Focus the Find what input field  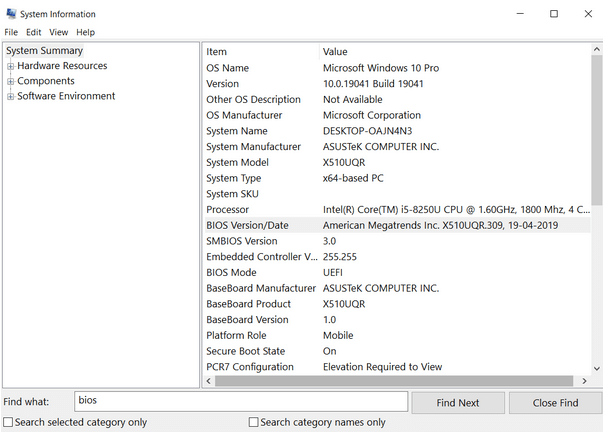coord(241,401)
